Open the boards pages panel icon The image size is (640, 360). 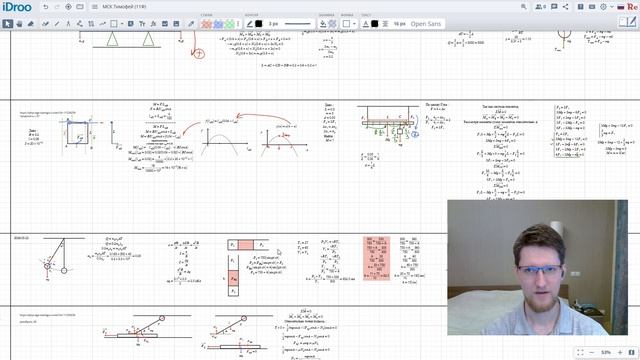click(x=80, y=7)
